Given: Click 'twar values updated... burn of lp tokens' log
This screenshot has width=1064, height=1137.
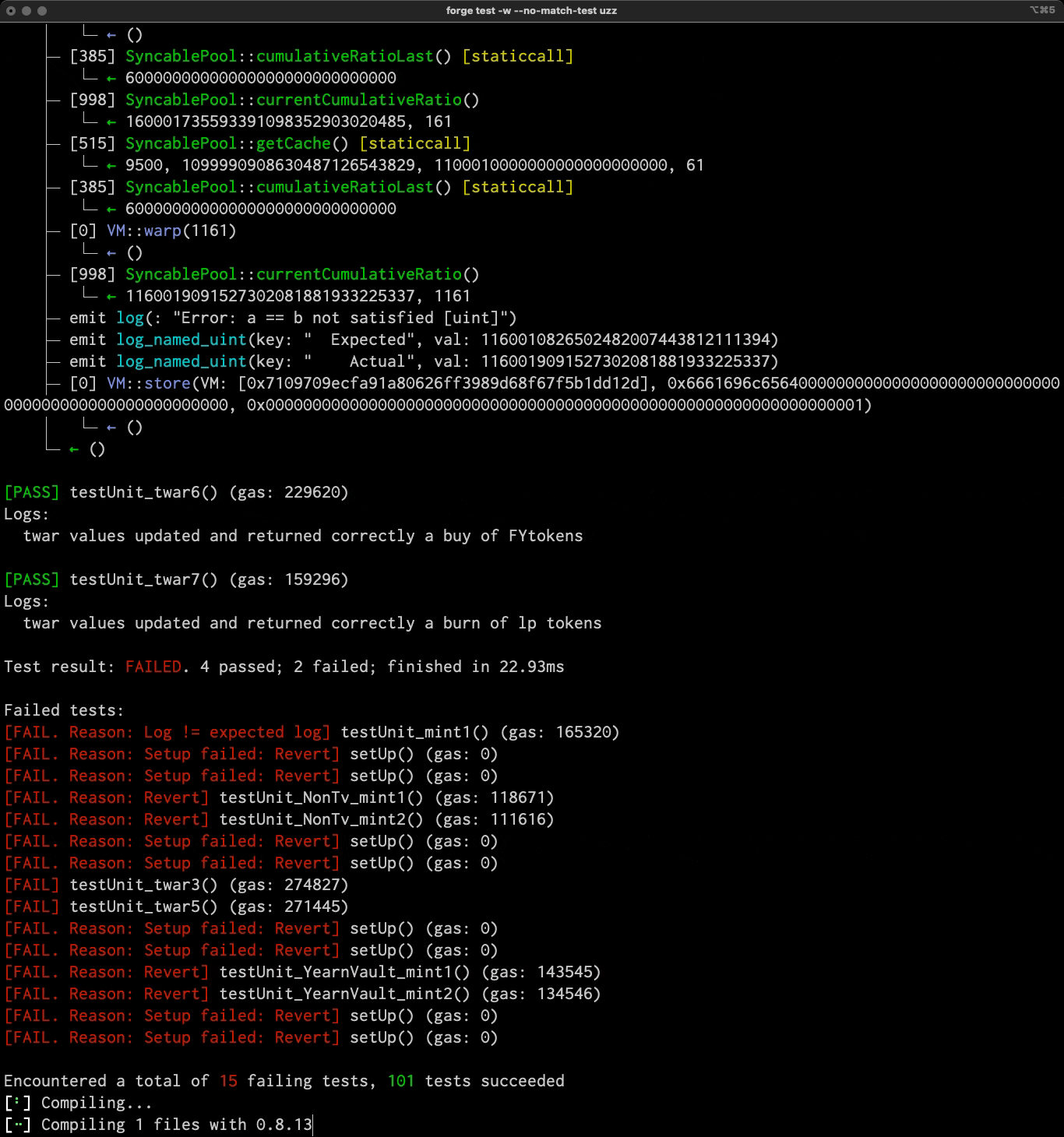Looking at the screenshot, I should pos(312,623).
